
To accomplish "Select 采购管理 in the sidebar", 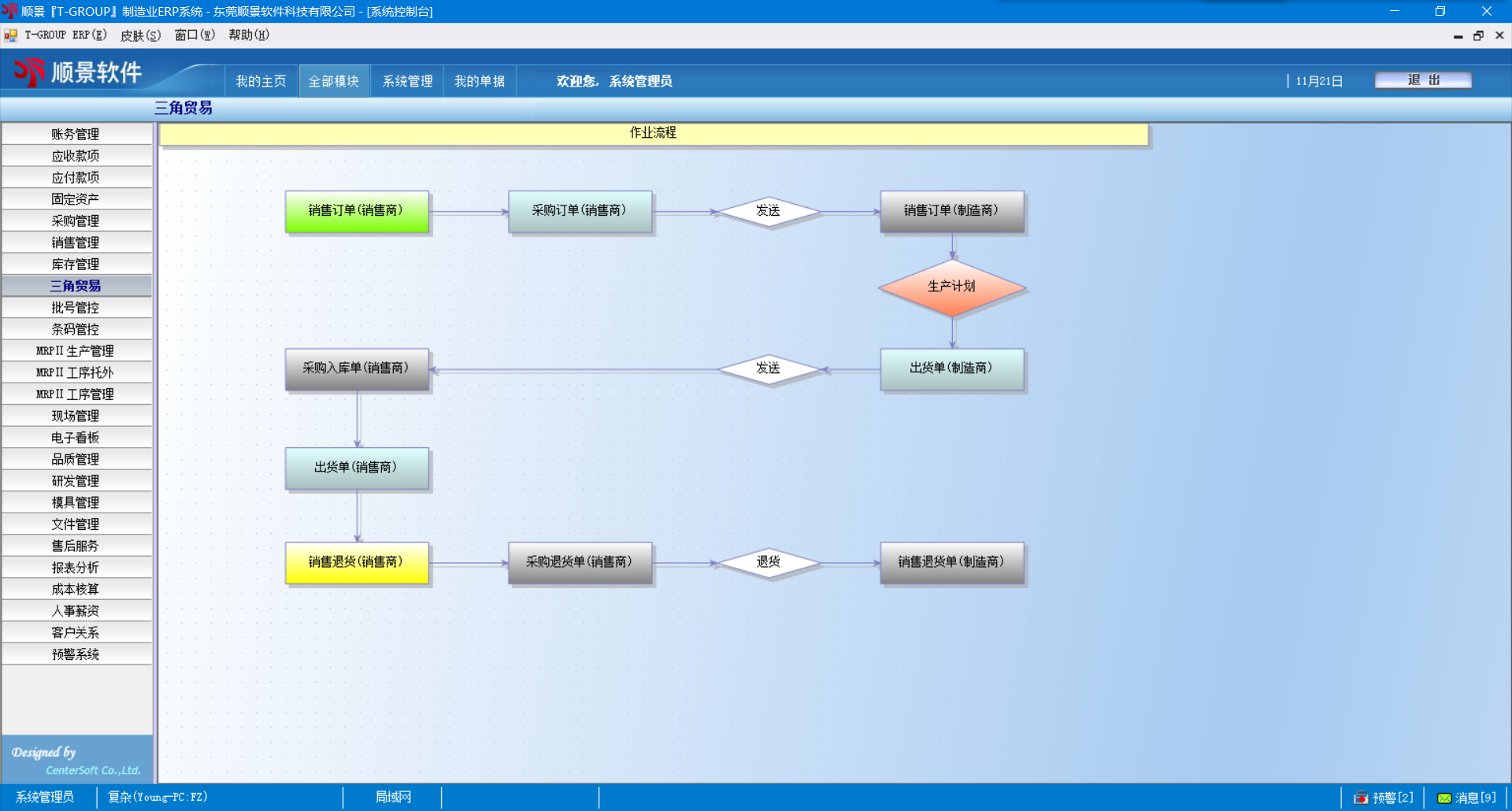I will coord(76,221).
